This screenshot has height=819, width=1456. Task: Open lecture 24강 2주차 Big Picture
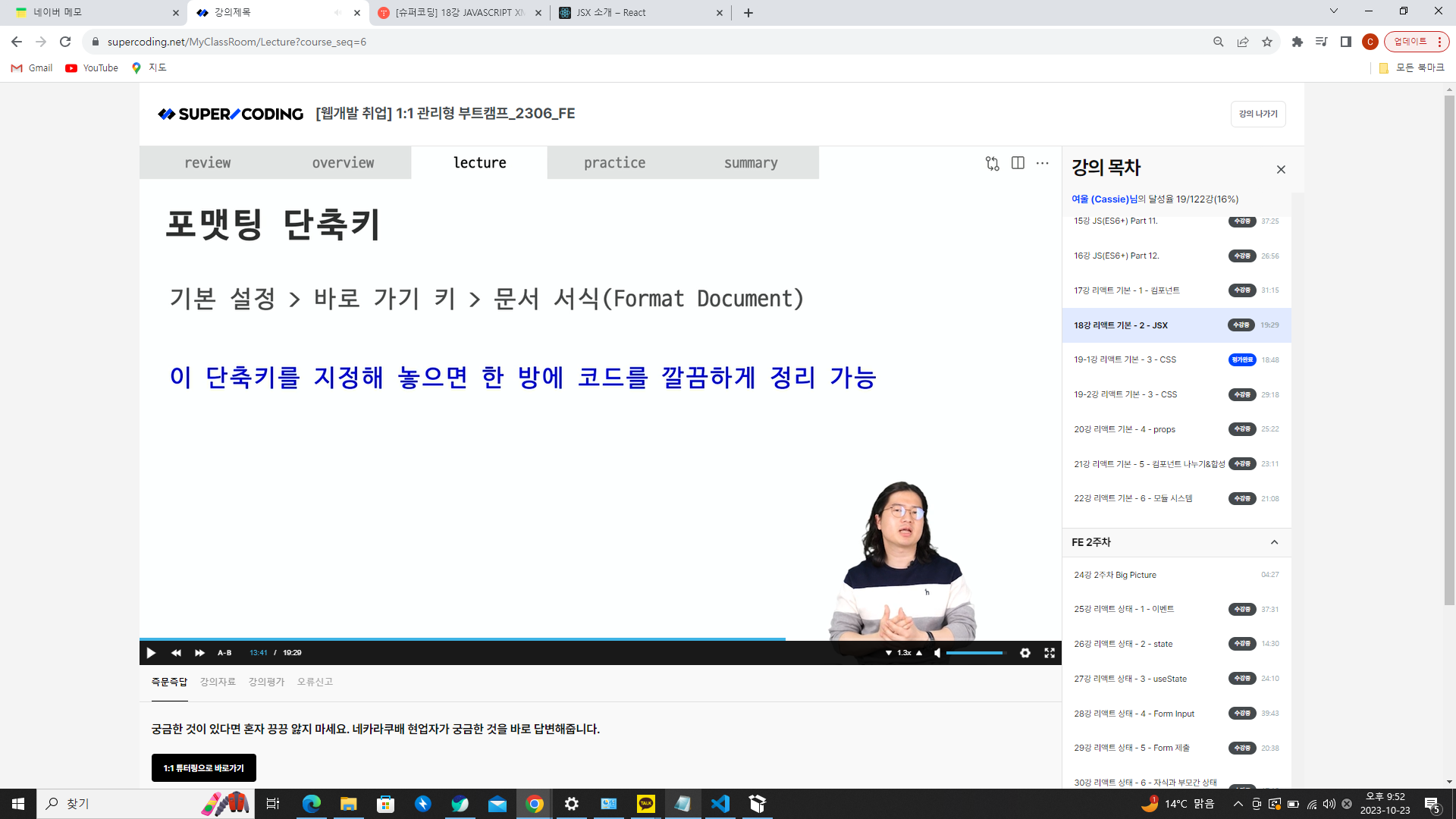[x=1176, y=575]
